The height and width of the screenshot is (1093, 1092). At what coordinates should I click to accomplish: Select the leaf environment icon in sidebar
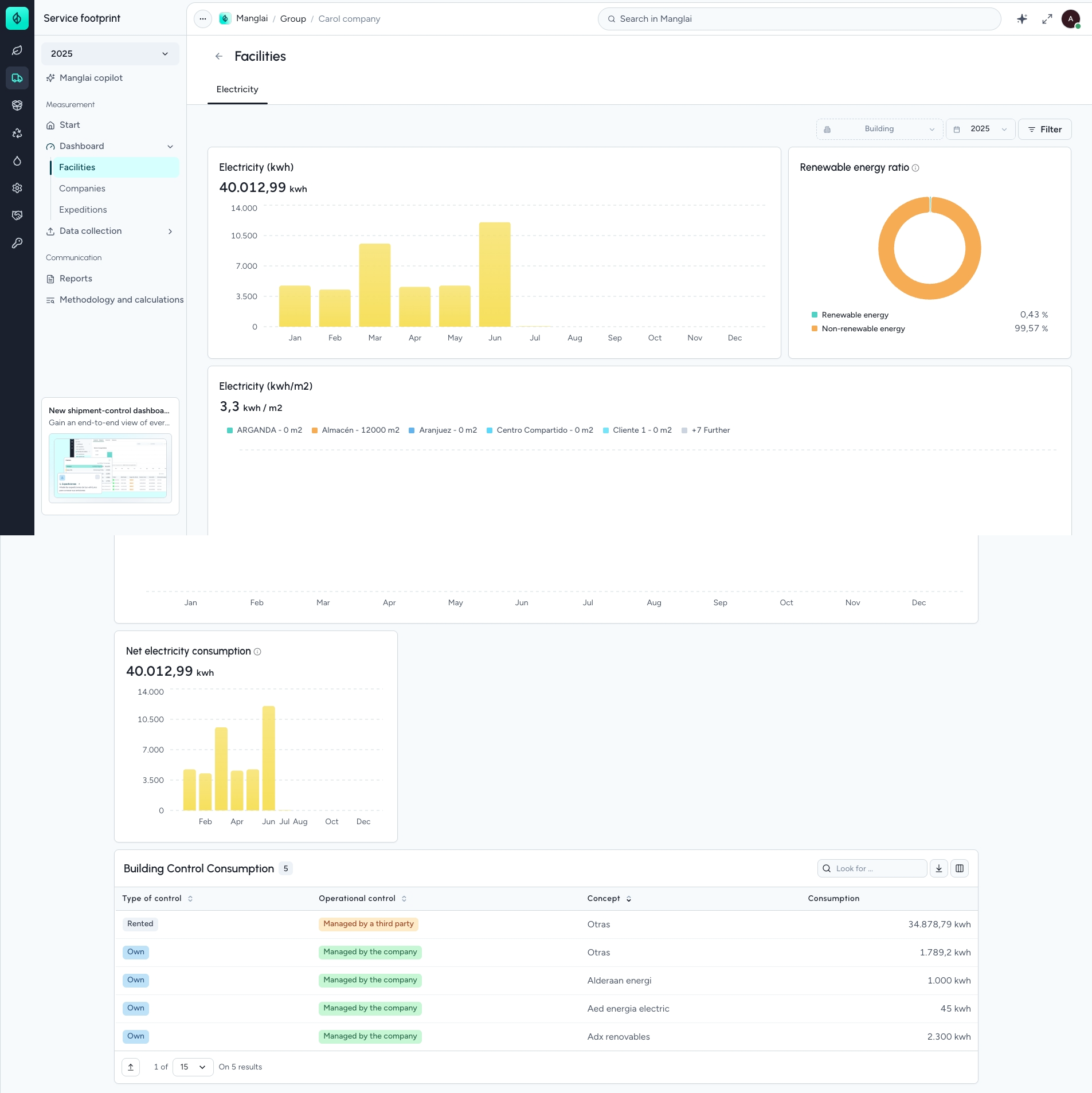[17, 50]
